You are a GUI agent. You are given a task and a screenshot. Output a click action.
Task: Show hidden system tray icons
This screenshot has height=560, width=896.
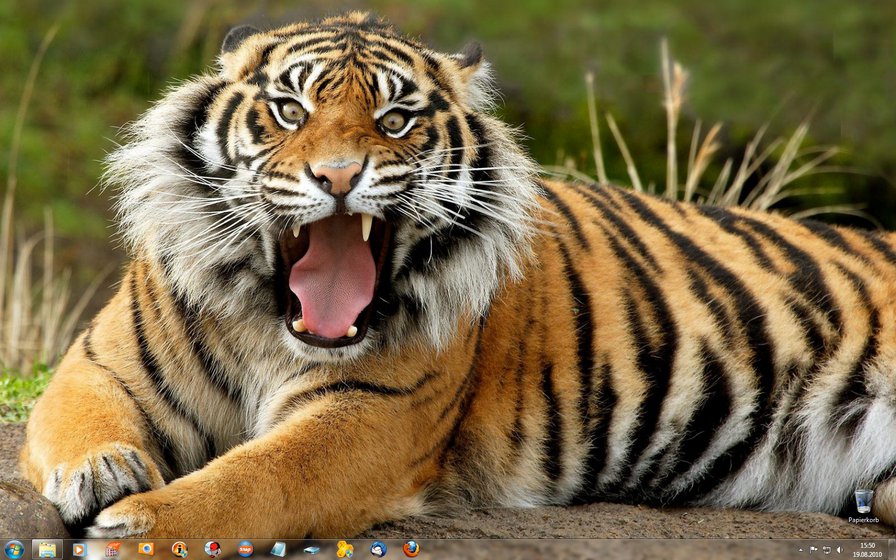[x=802, y=550]
